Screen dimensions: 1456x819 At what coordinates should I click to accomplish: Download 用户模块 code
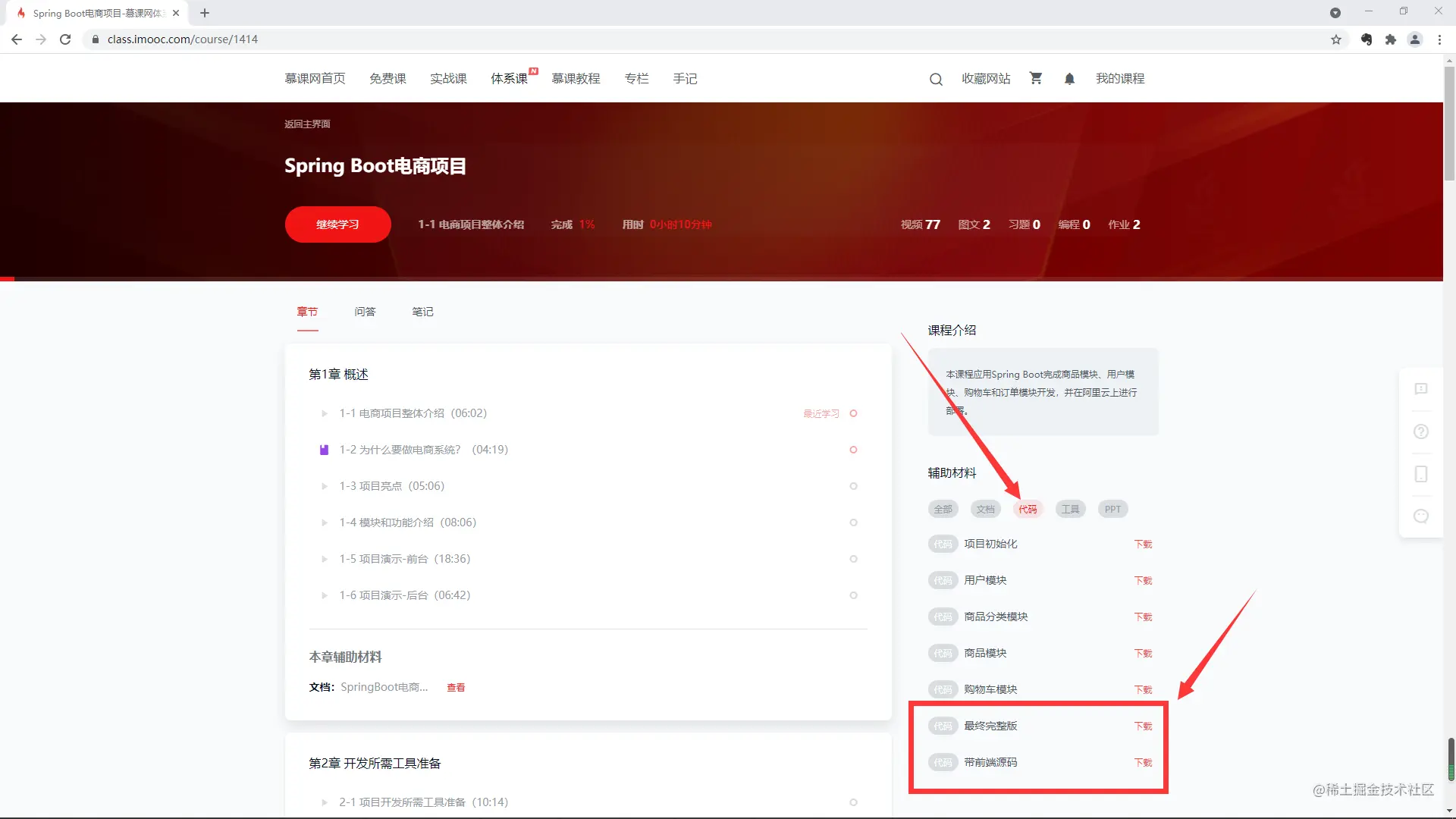(1143, 581)
